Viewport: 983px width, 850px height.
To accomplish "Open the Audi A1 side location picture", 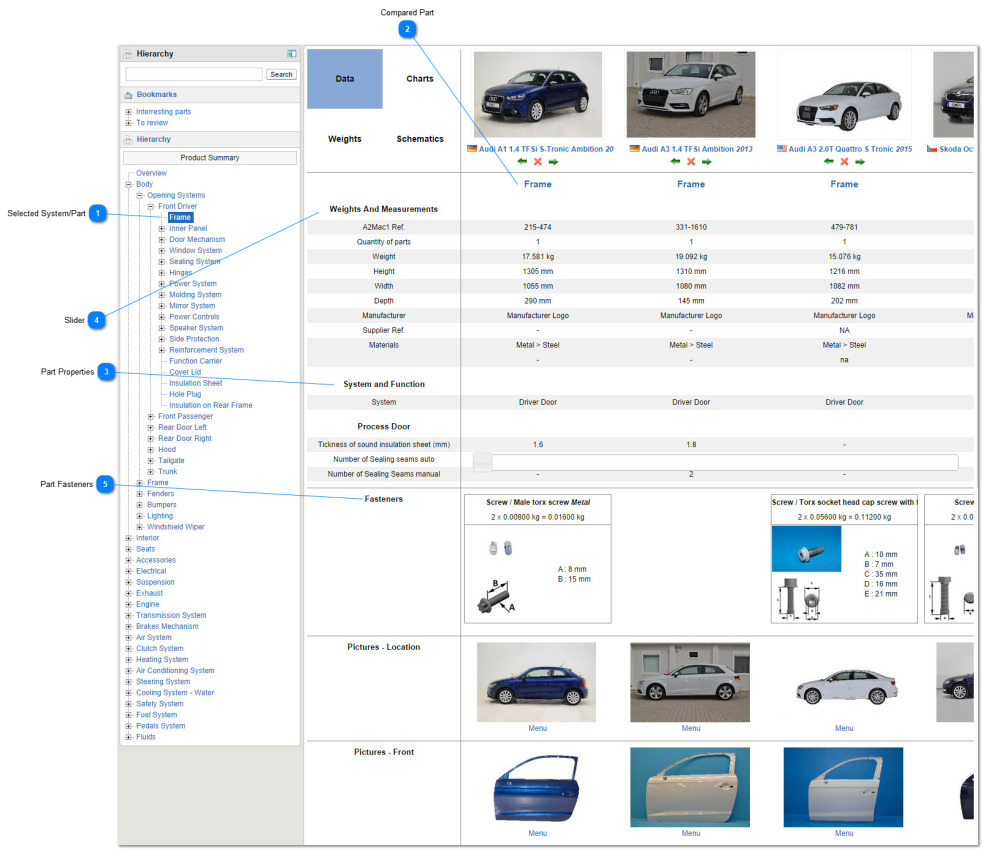I will coord(537,682).
